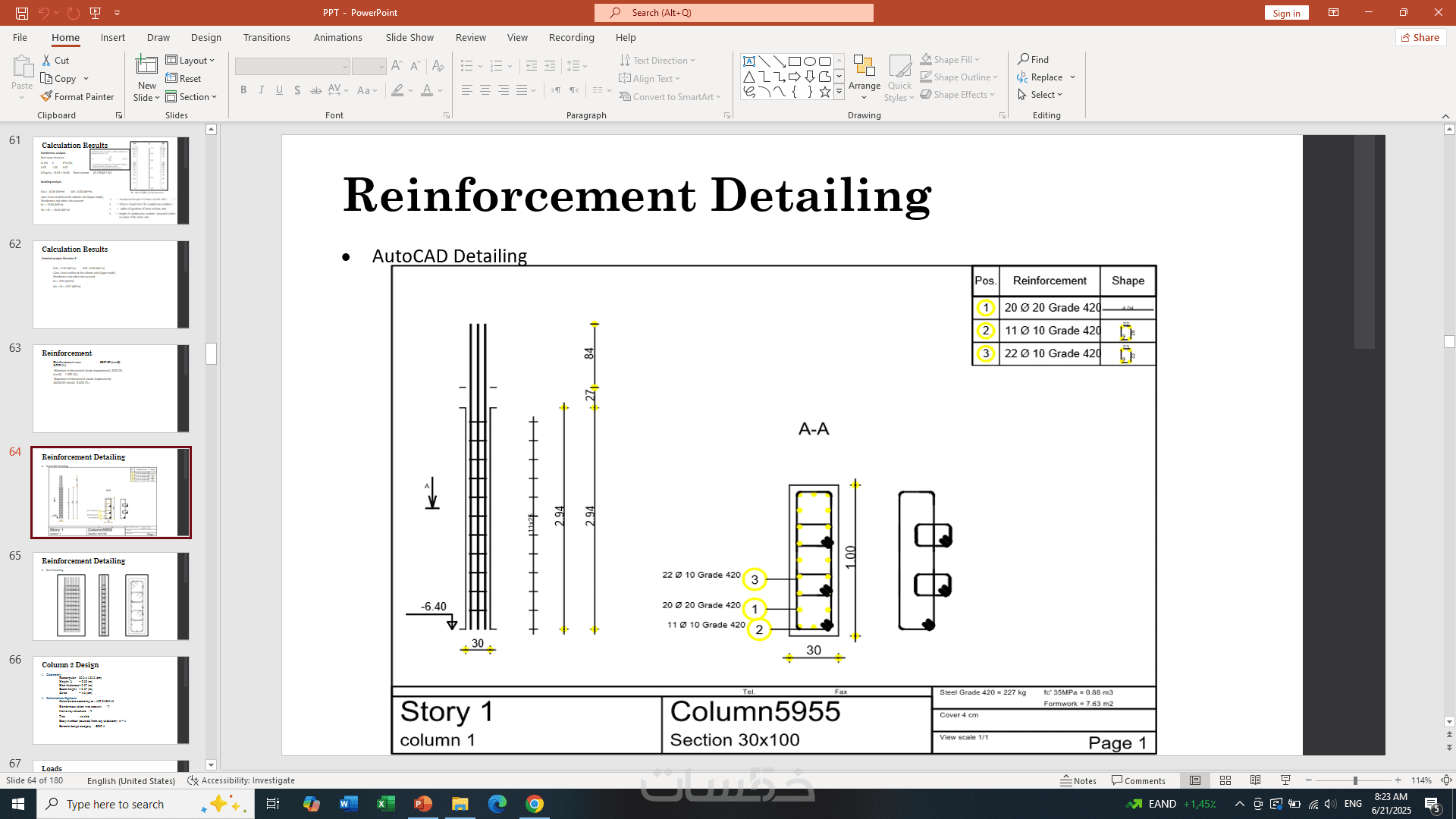Click the zoom slider handle
Viewport: 1456px width, 819px height.
tap(1355, 780)
